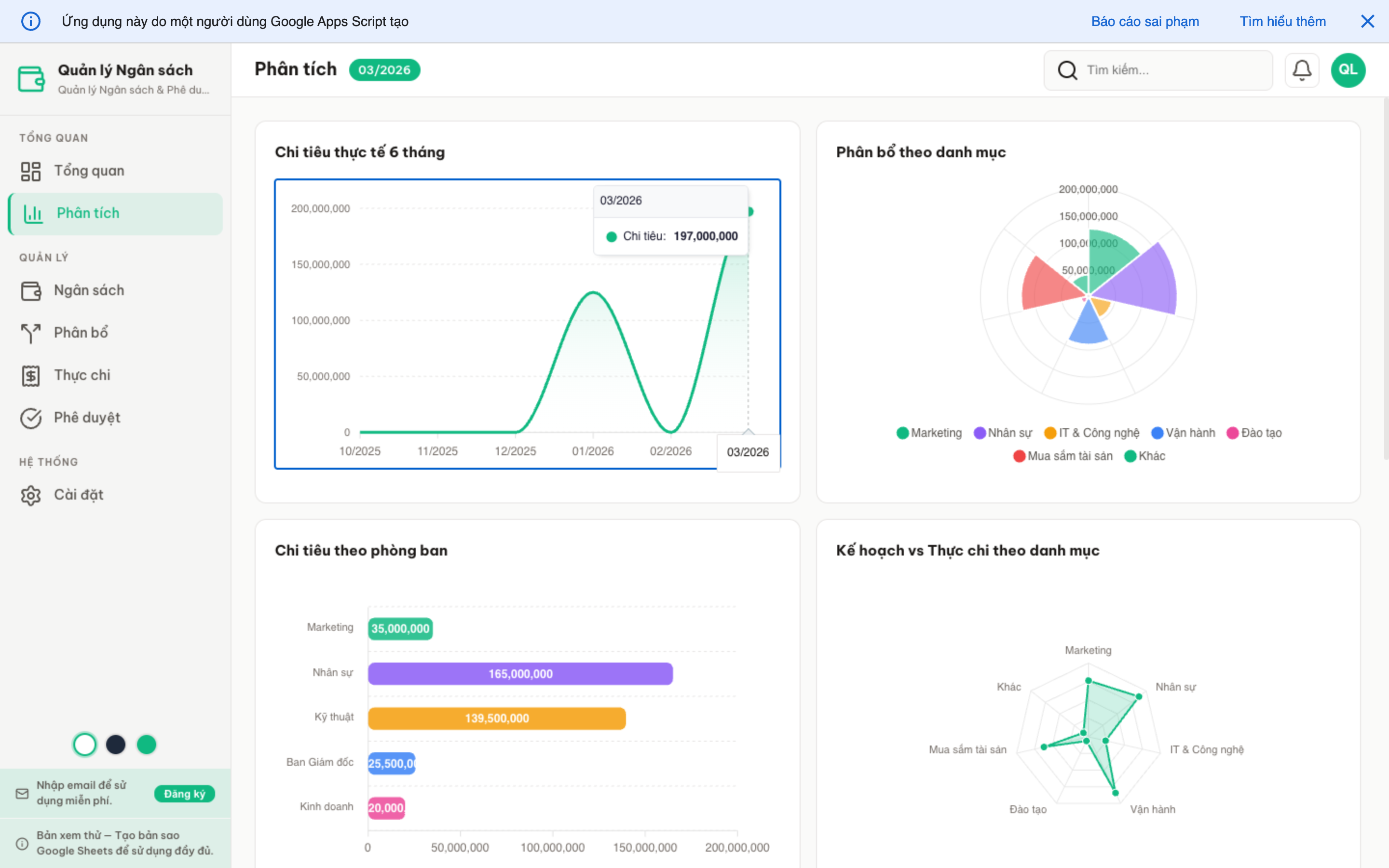Click the Đăng ký button
Viewport: 1389px width, 868px height.
click(184, 793)
